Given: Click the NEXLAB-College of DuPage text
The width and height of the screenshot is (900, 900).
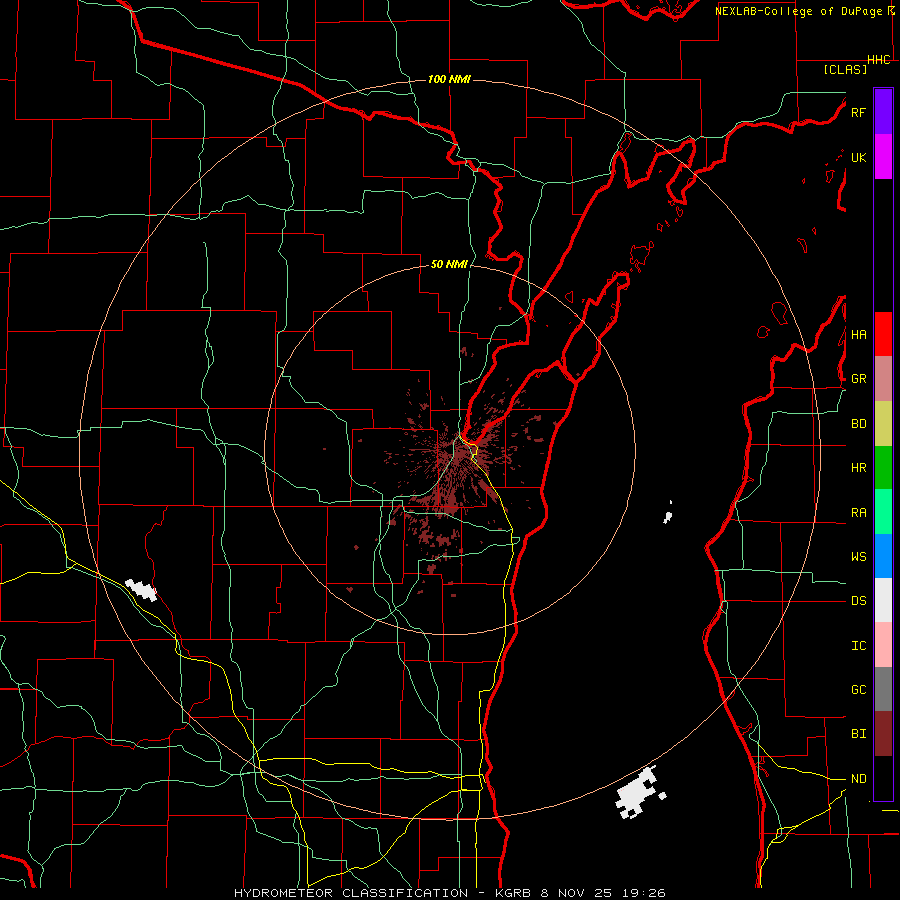Looking at the screenshot, I should point(799,11).
